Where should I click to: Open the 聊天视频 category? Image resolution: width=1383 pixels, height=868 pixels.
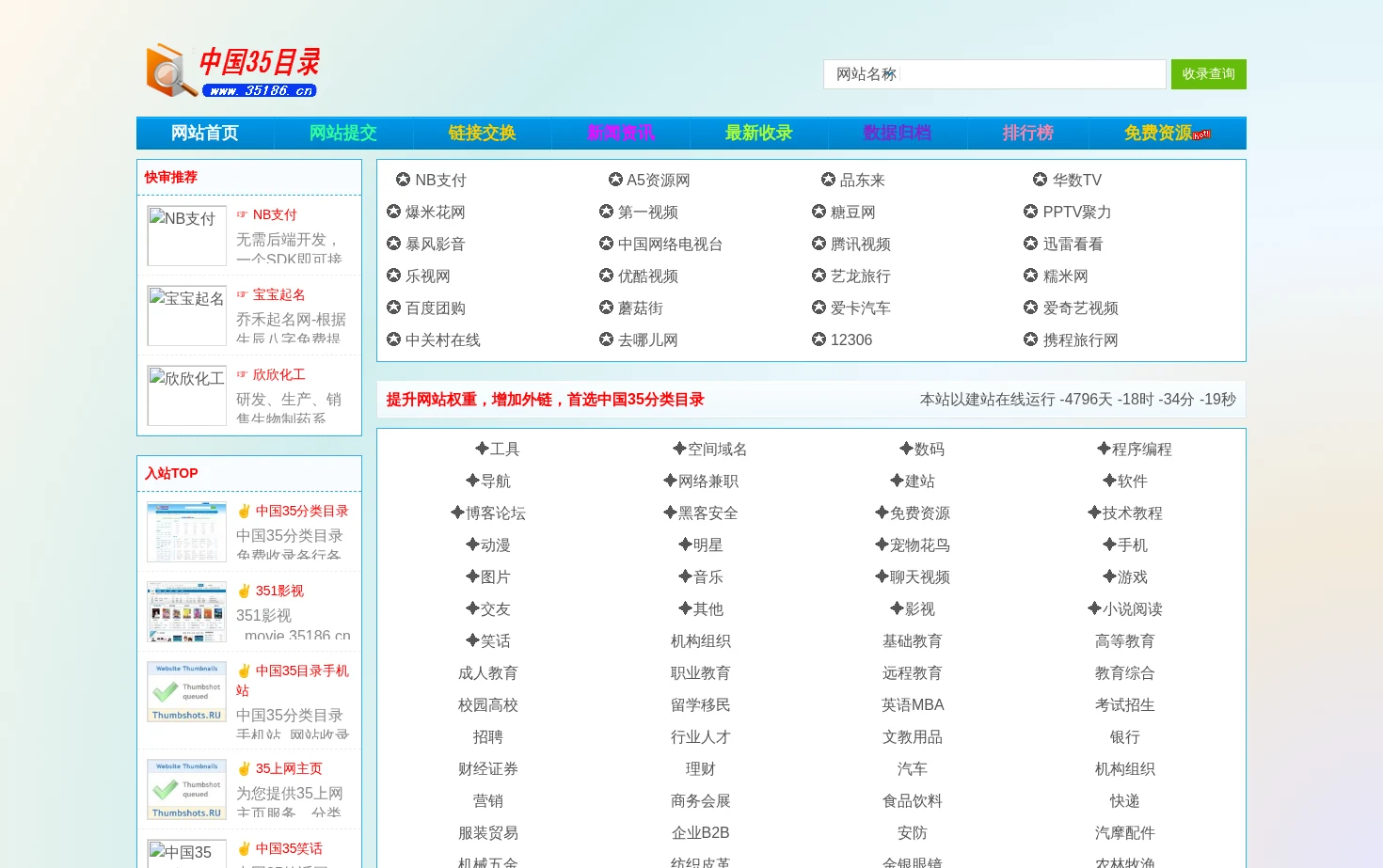919,576
